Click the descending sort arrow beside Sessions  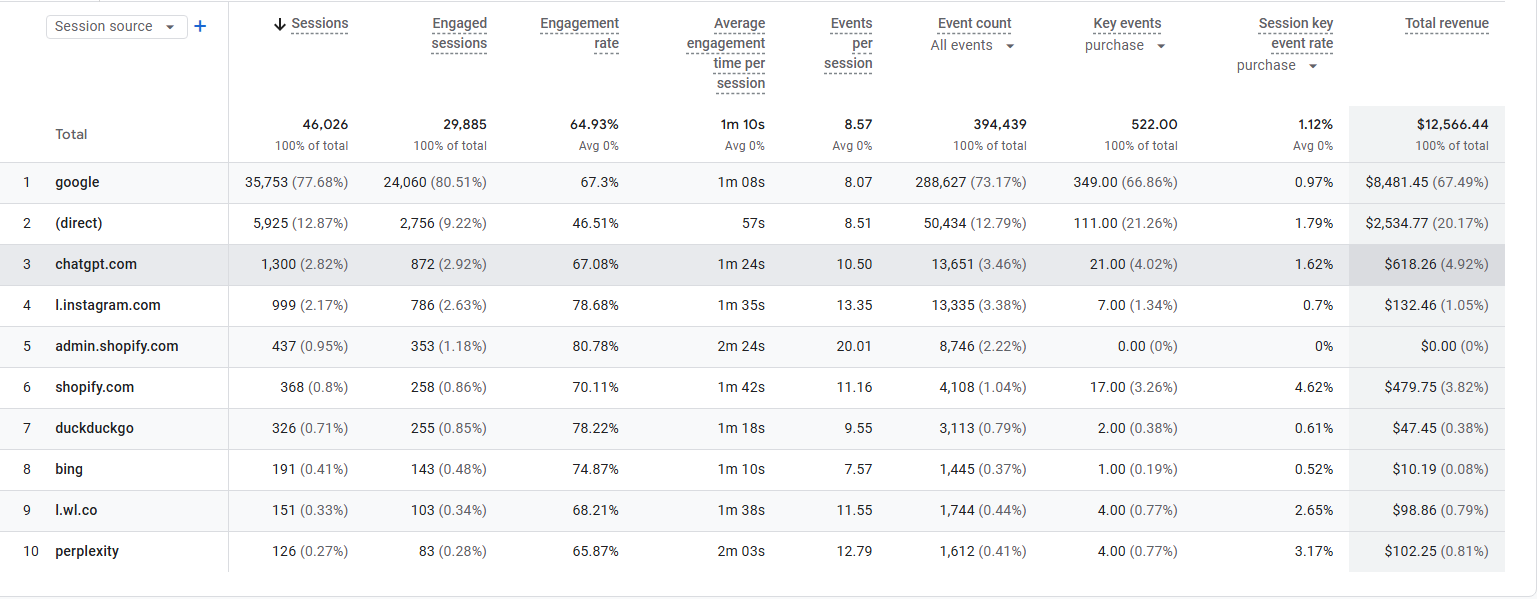point(280,24)
